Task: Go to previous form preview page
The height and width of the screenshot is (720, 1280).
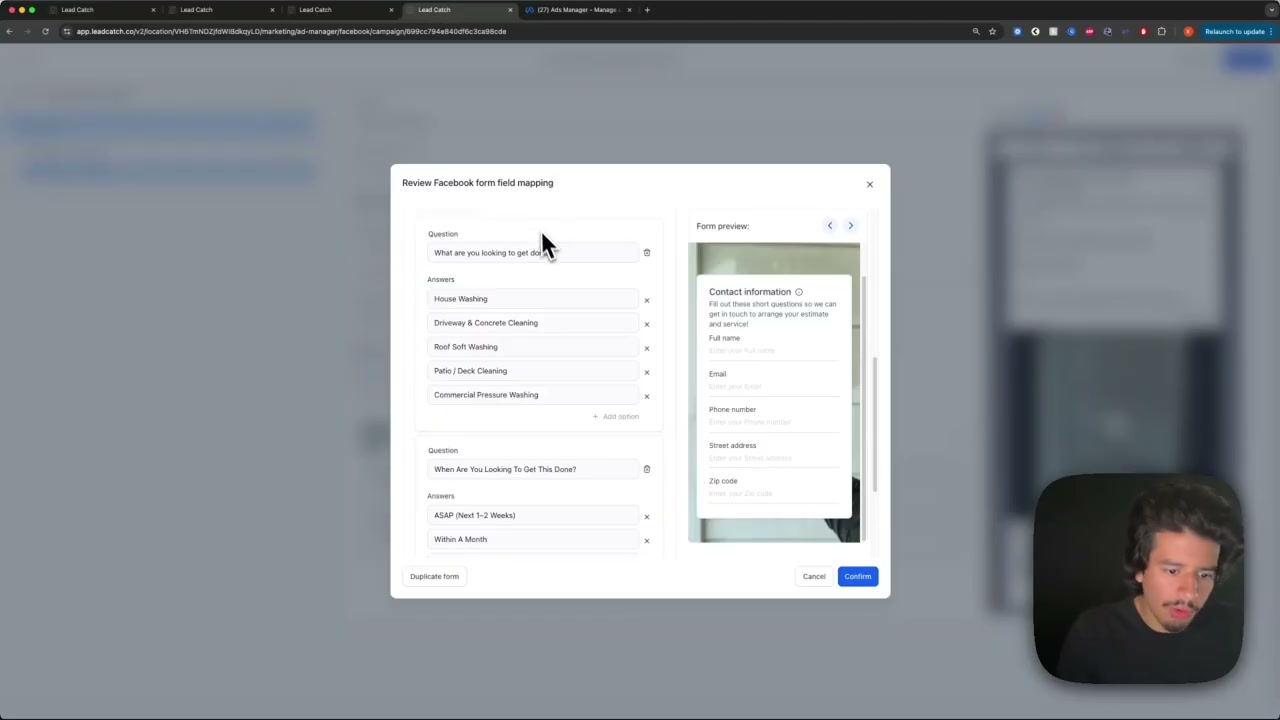Action: (830, 226)
